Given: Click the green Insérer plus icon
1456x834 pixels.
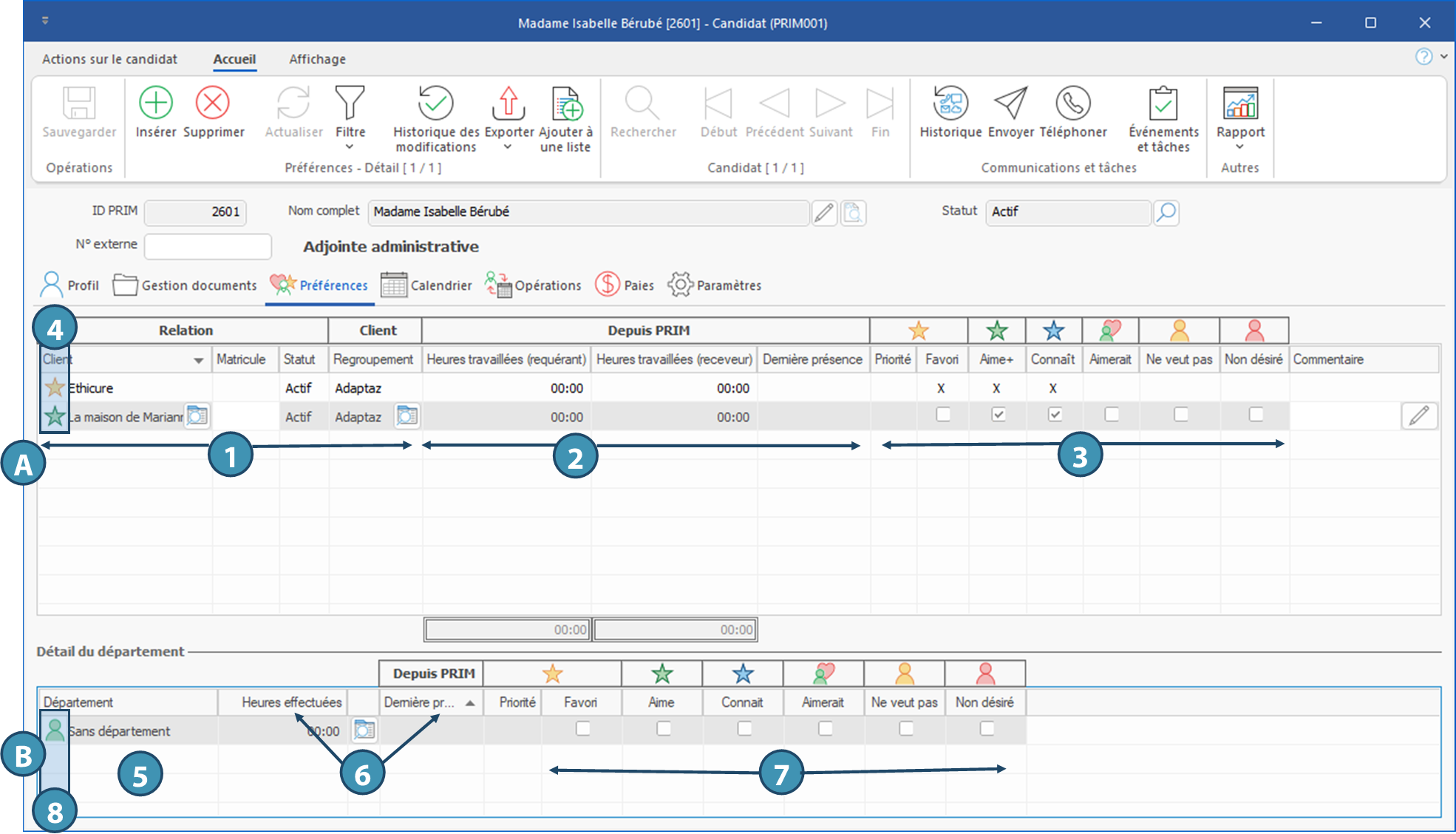Looking at the screenshot, I should point(156,104).
